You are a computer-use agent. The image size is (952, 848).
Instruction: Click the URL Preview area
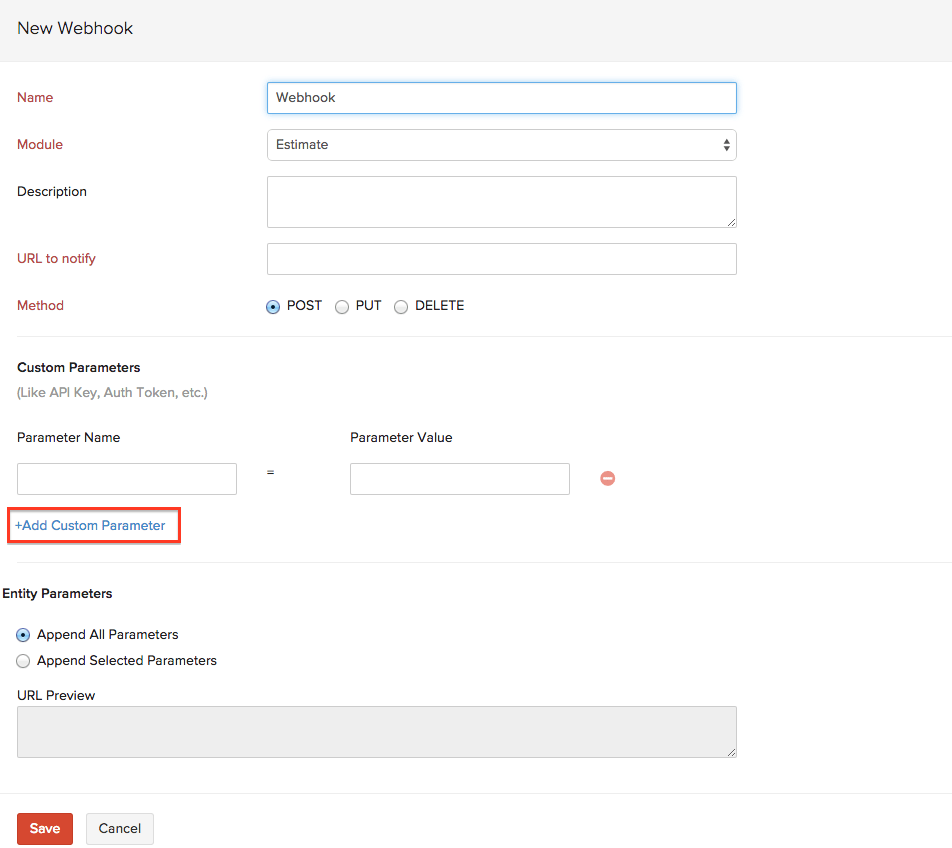click(377, 731)
